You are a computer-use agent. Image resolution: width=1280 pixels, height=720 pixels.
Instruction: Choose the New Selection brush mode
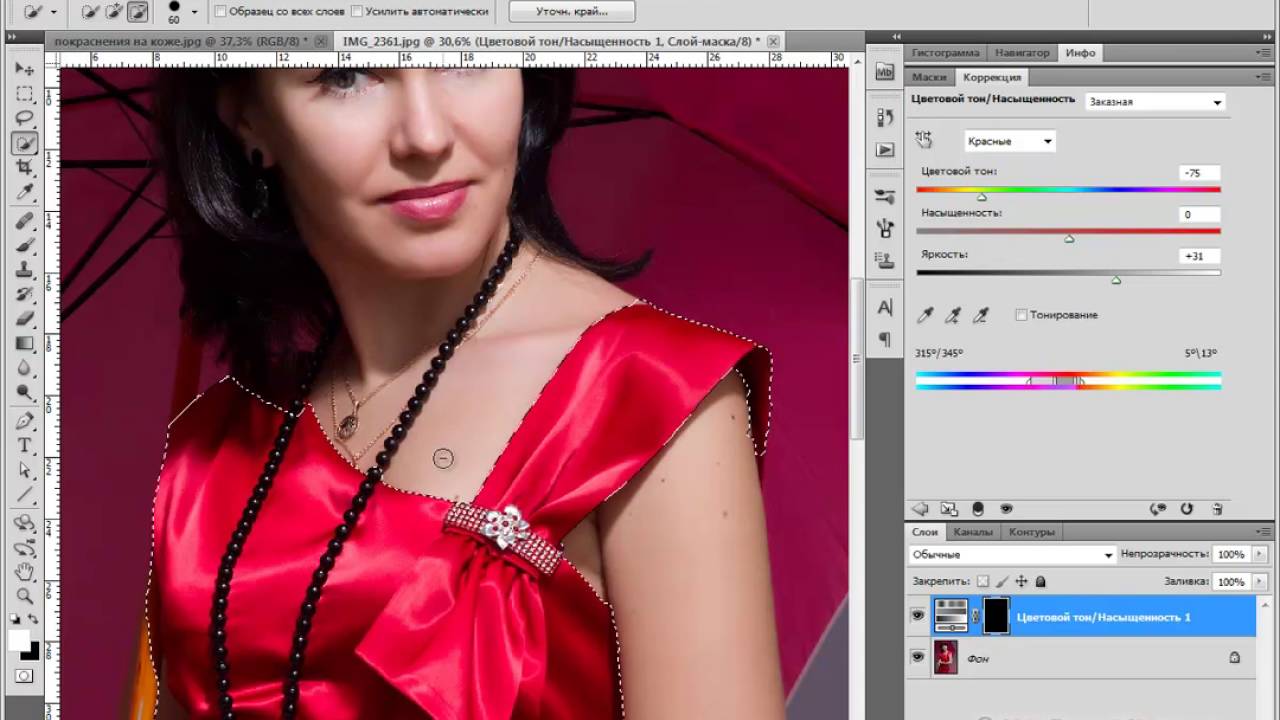90,12
